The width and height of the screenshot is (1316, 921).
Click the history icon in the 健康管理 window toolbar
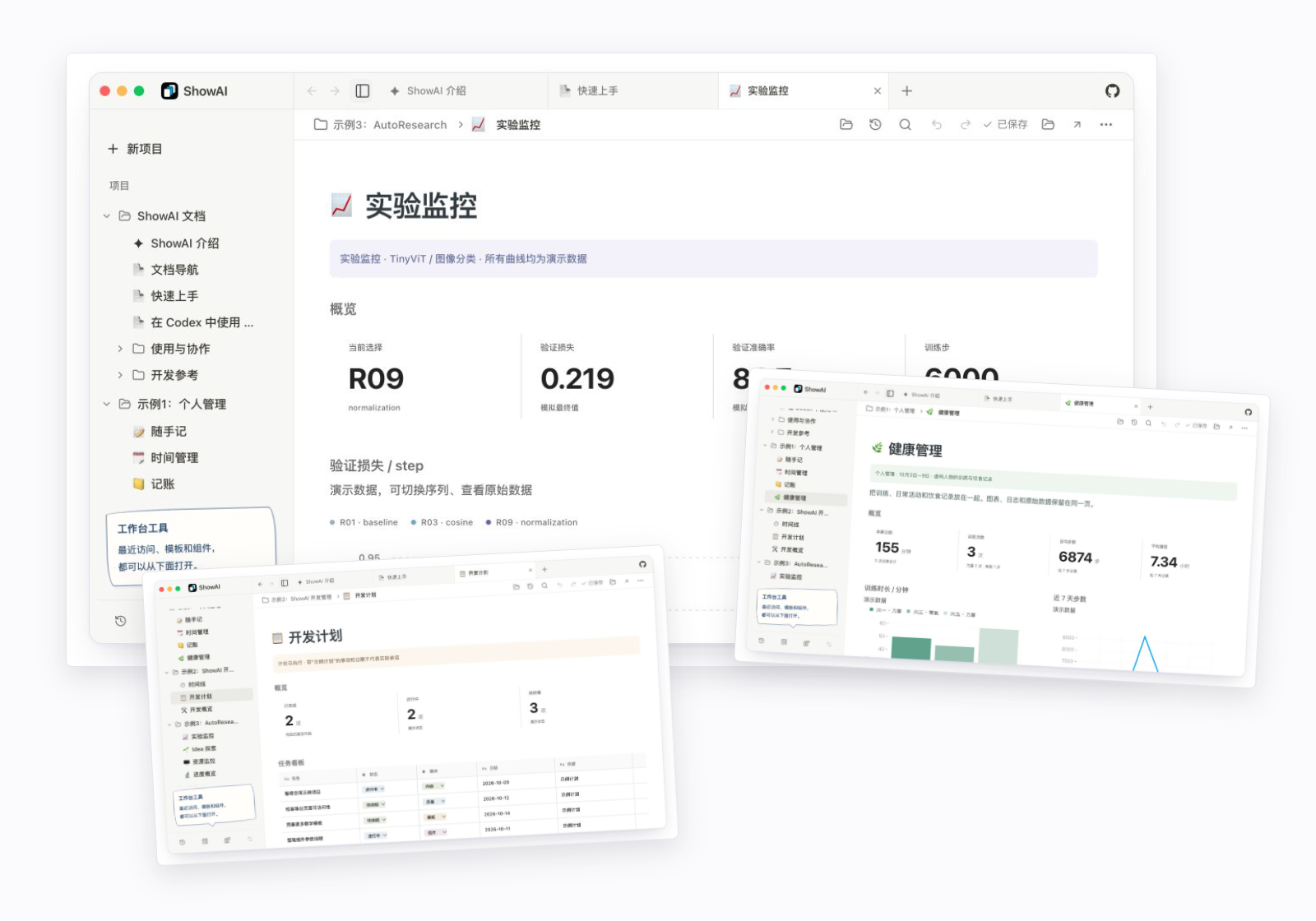click(1134, 422)
